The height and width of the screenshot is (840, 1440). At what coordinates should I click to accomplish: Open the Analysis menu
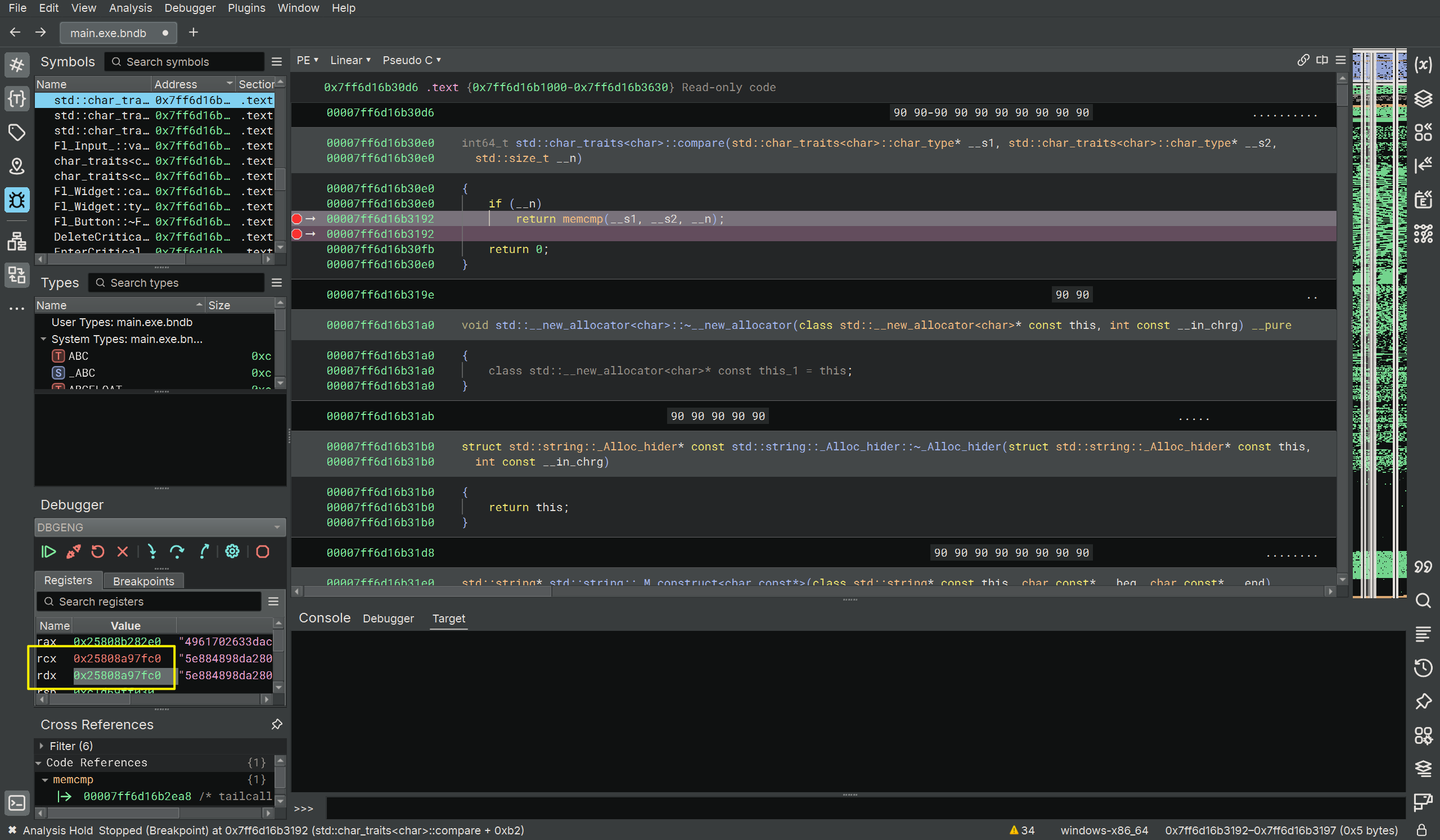point(130,8)
